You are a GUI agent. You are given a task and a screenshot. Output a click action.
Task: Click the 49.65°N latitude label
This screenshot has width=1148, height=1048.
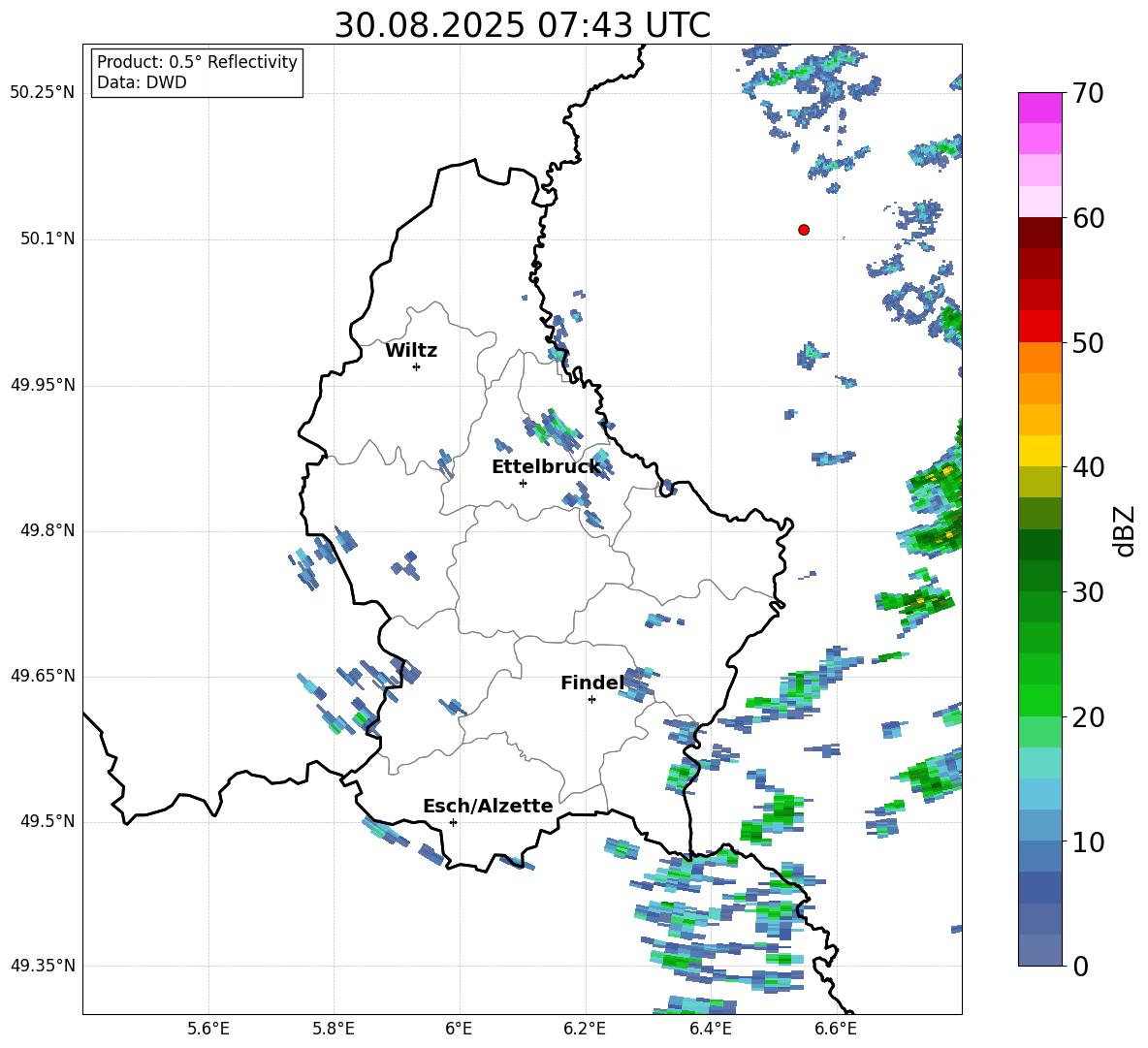click(43, 676)
